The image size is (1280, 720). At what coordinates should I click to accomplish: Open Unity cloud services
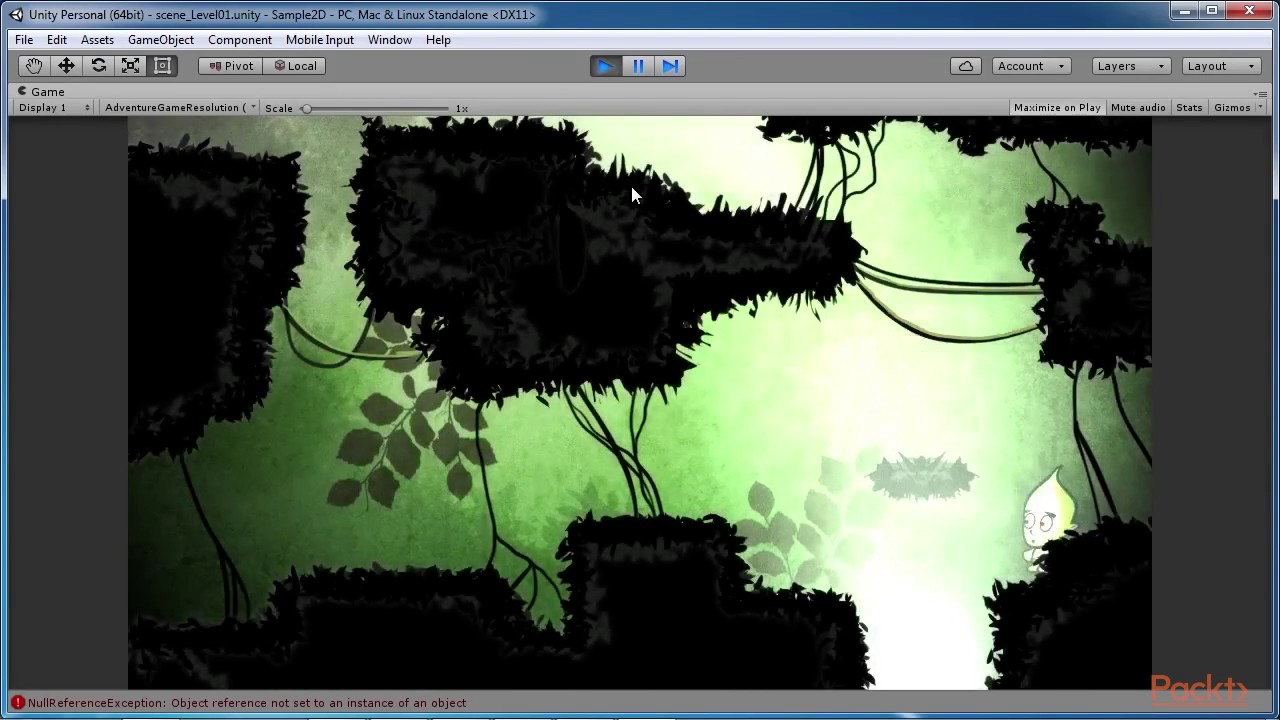pyautogui.click(x=966, y=66)
